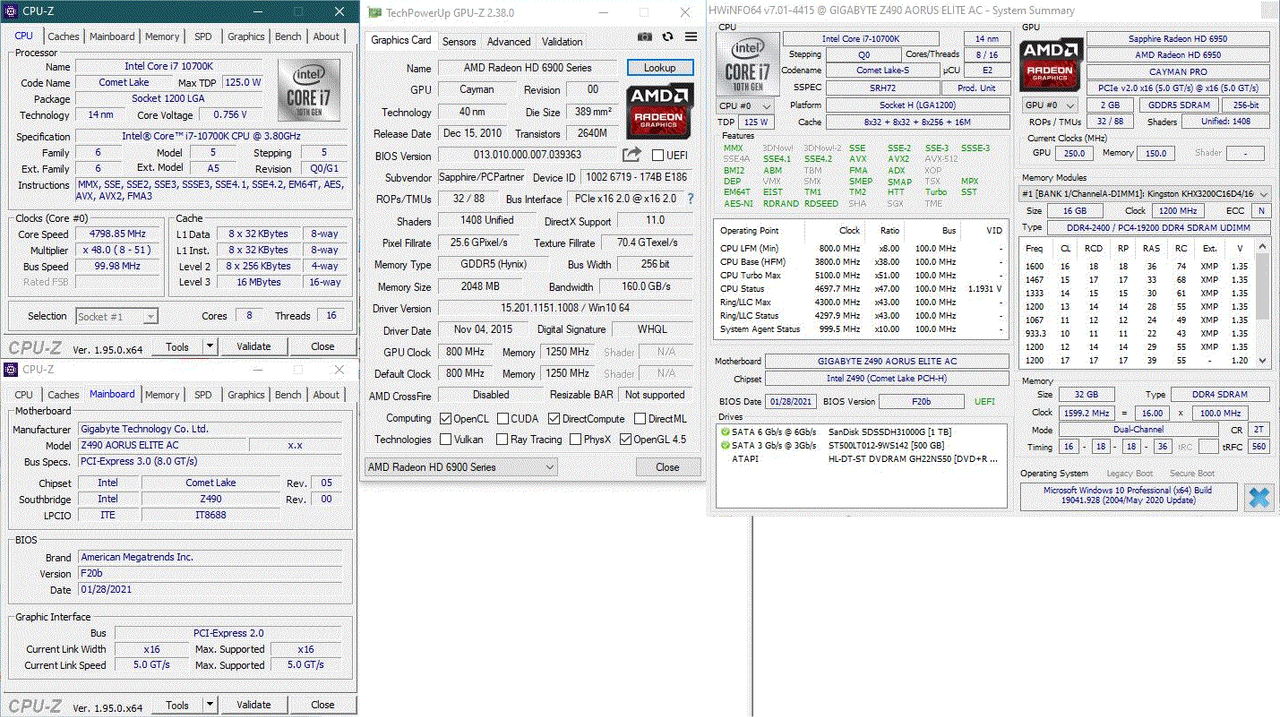Toggle the Vulkan checkbox
1280x717 pixels.
(446, 439)
